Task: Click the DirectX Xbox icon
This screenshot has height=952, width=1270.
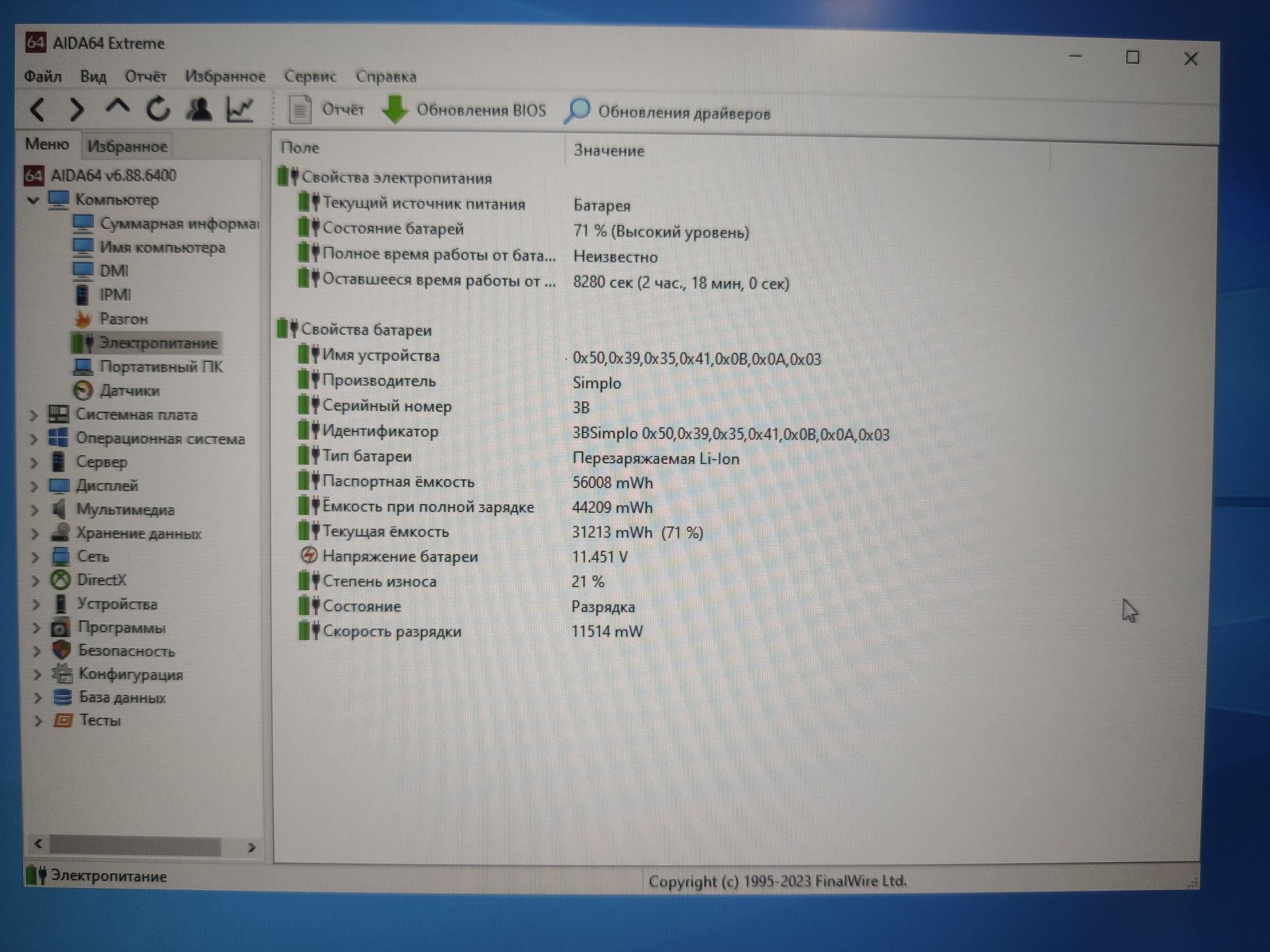Action: point(61,580)
